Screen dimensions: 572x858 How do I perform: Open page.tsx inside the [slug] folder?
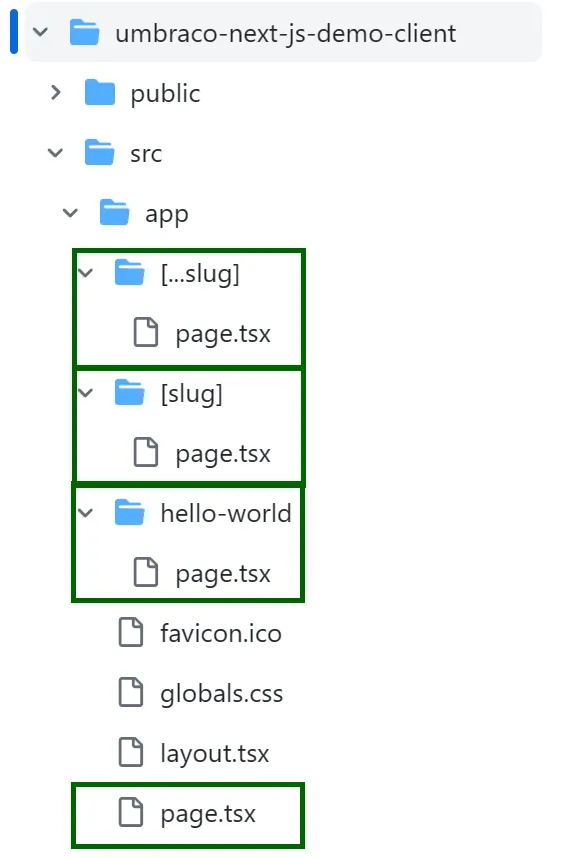click(223, 454)
